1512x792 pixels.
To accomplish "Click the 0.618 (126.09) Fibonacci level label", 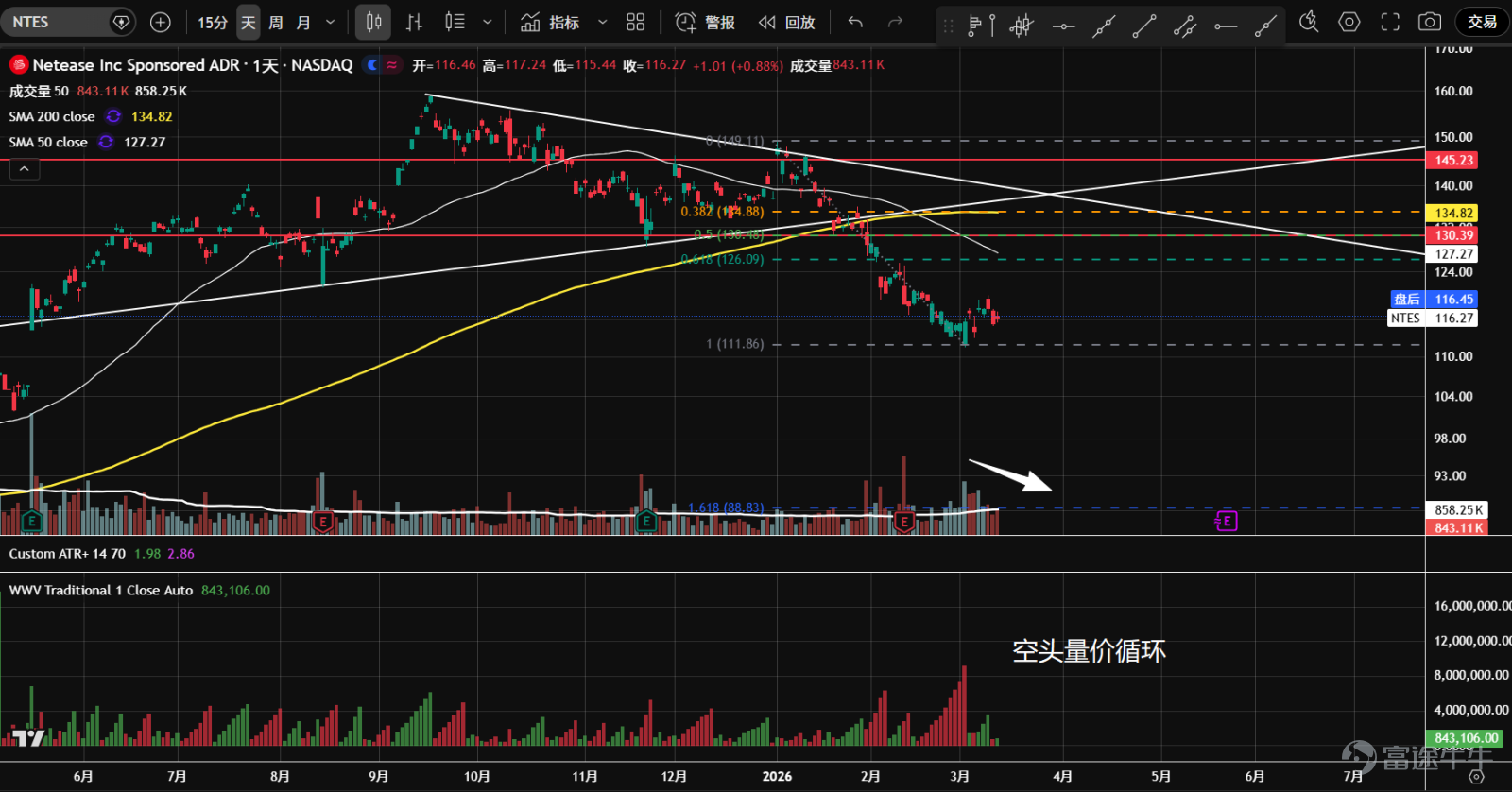I will click(722, 259).
